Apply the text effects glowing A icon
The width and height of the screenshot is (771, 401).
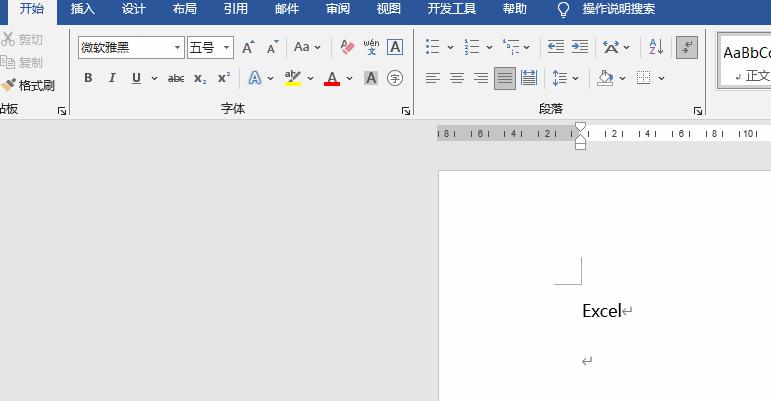click(255, 78)
